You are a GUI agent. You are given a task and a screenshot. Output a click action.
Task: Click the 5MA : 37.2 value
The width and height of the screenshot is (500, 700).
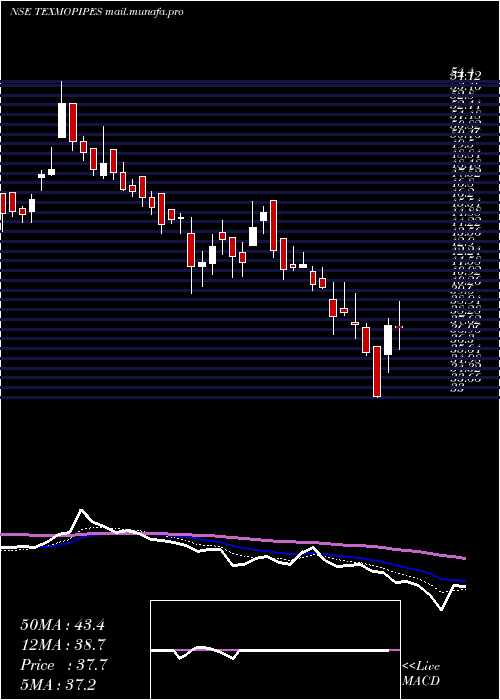tap(58, 685)
